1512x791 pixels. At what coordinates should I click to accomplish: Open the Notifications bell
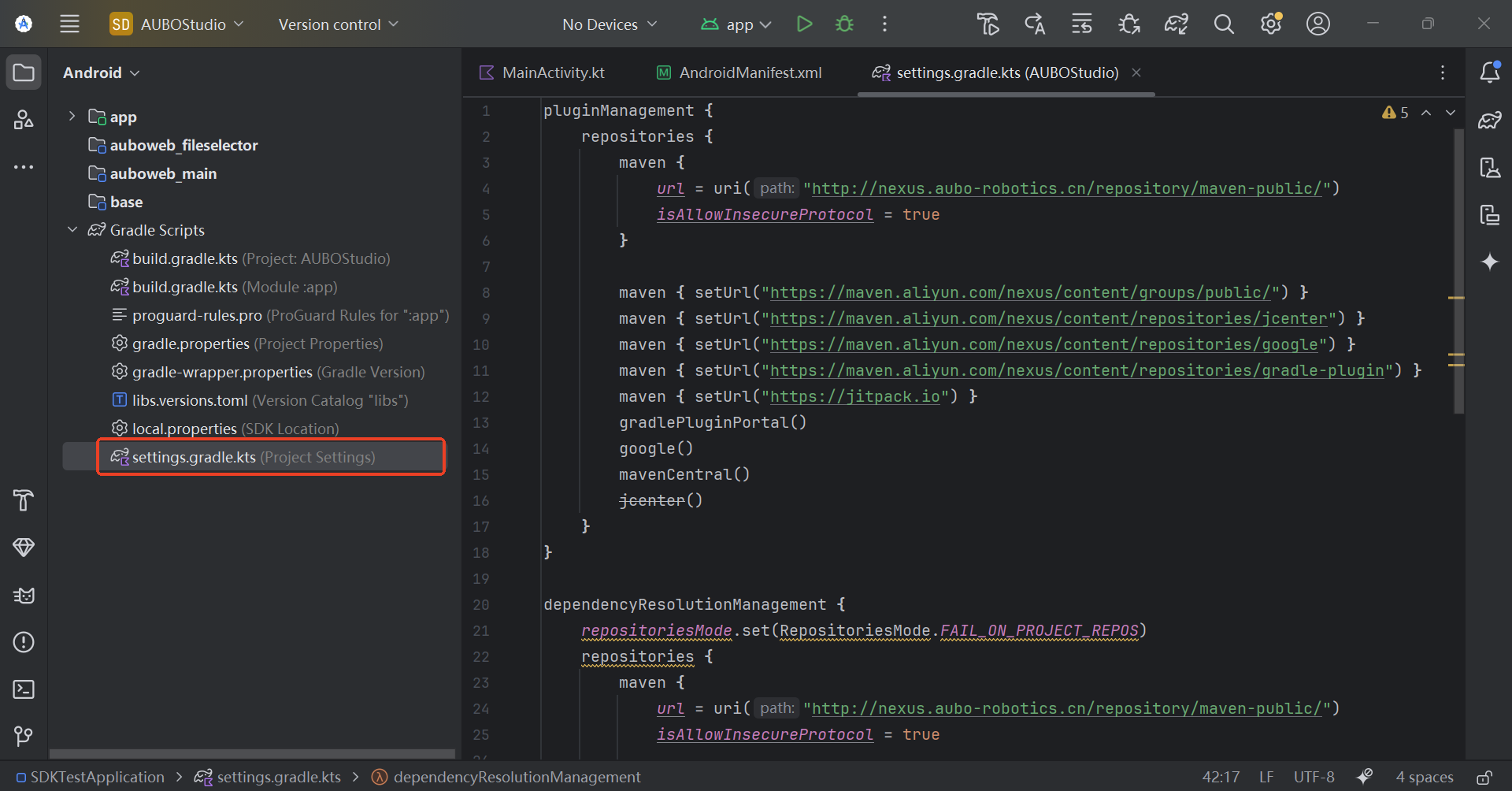1491,72
